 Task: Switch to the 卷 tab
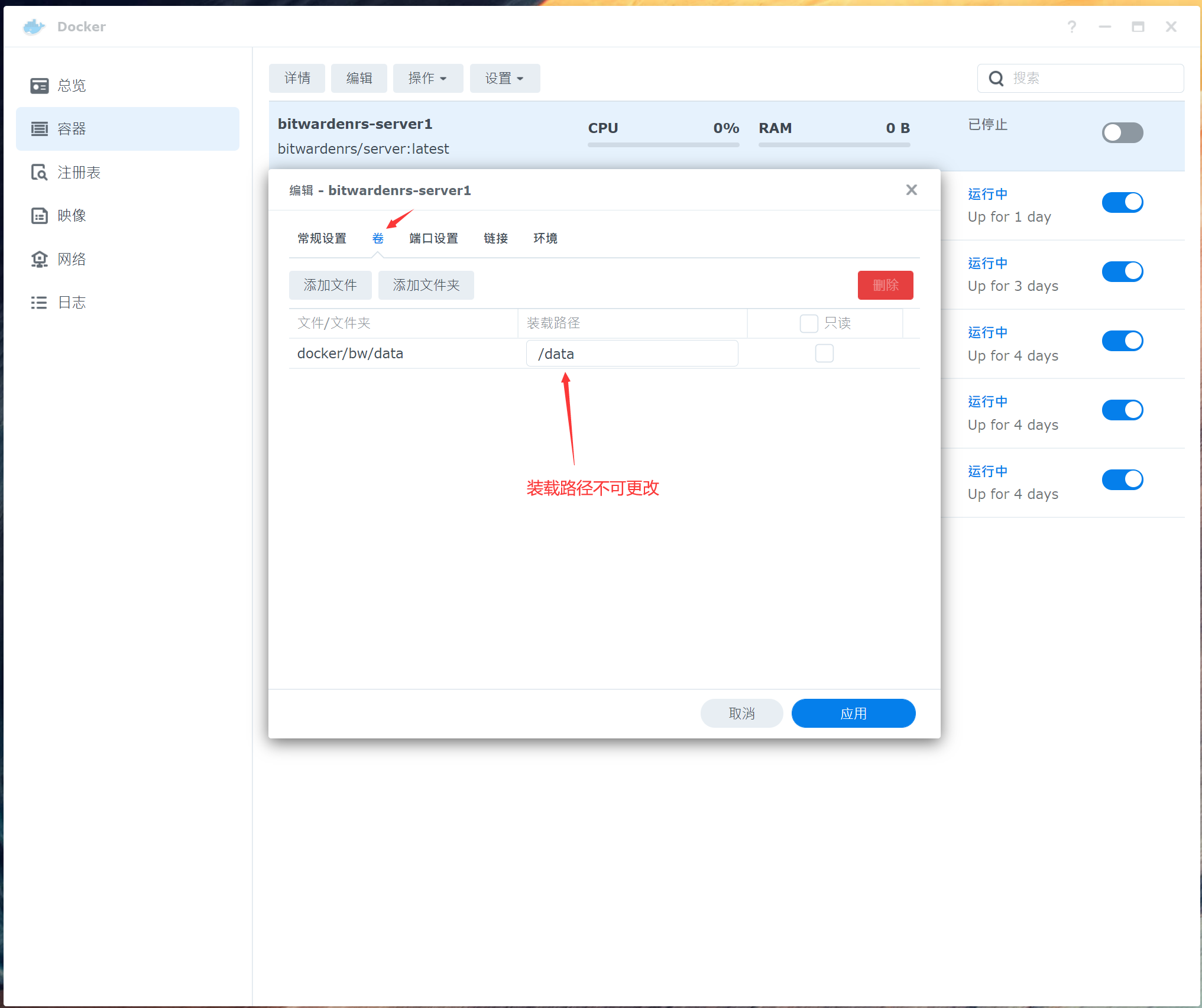coord(378,238)
